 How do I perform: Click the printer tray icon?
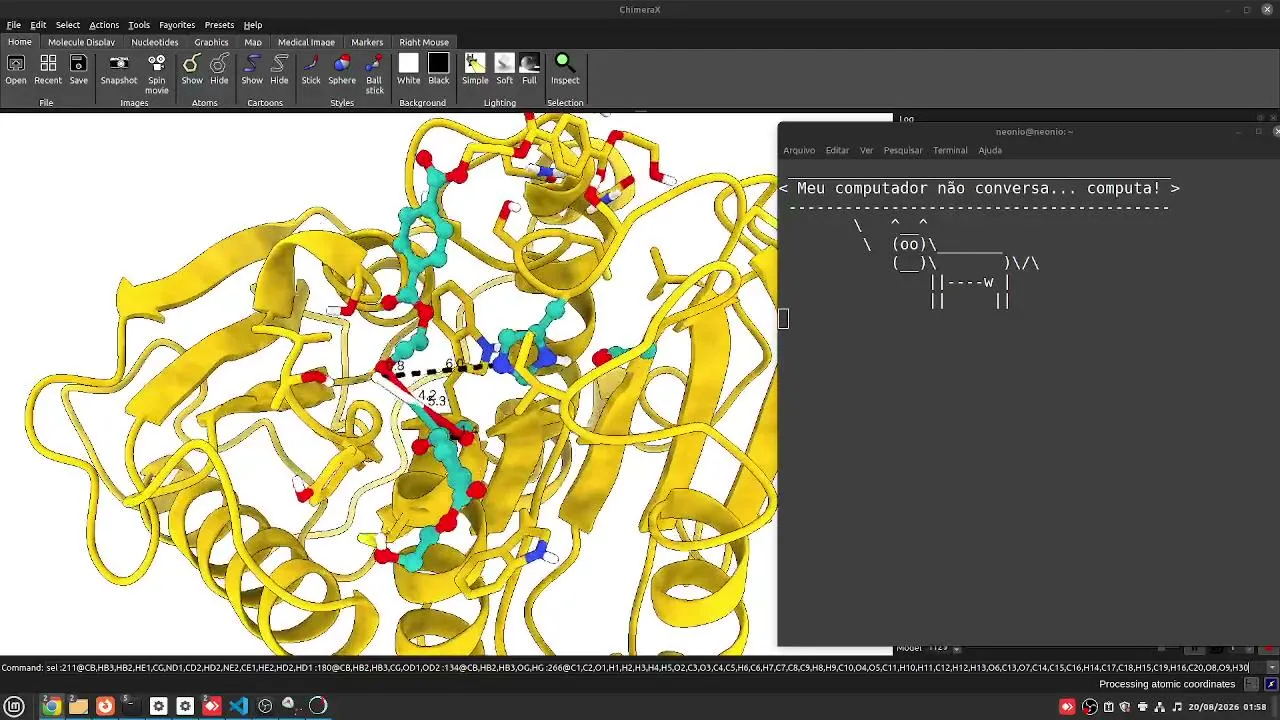coord(1143,707)
